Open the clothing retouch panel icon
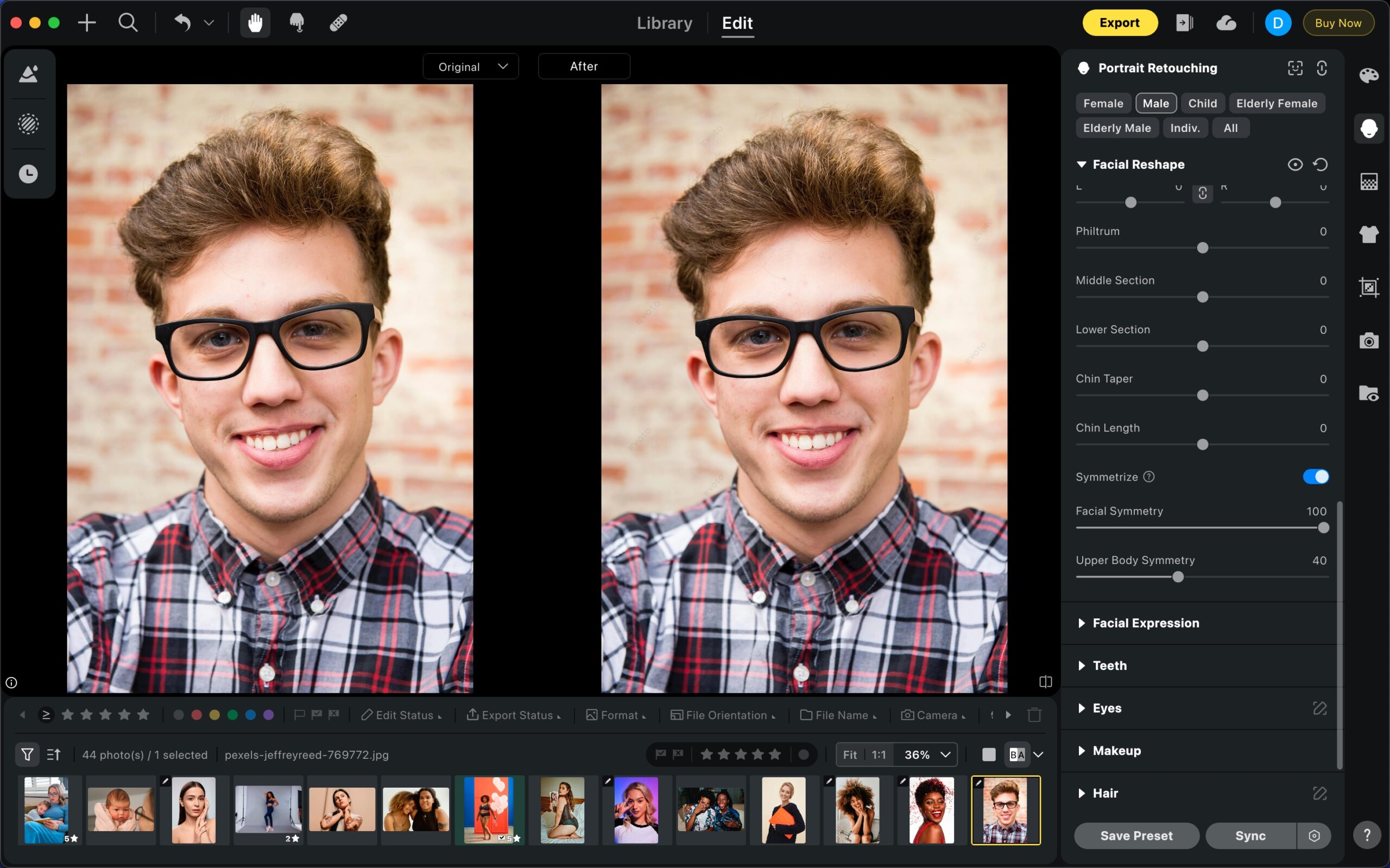Screen dimensions: 1390x868 point(1369,233)
